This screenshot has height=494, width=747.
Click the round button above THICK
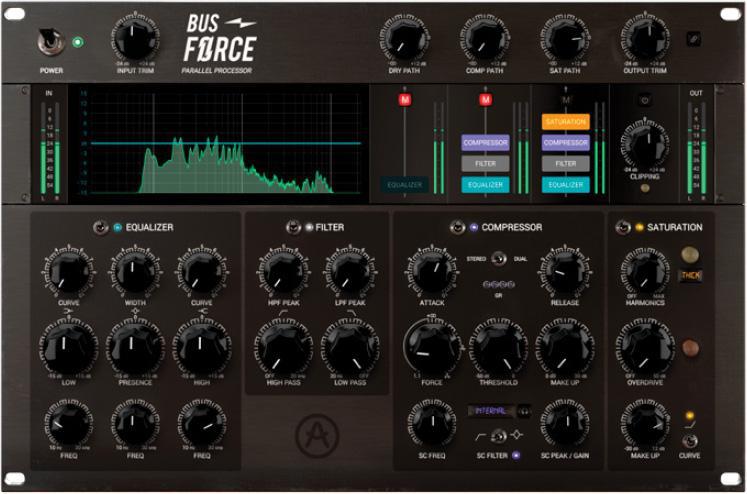coord(690,255)
